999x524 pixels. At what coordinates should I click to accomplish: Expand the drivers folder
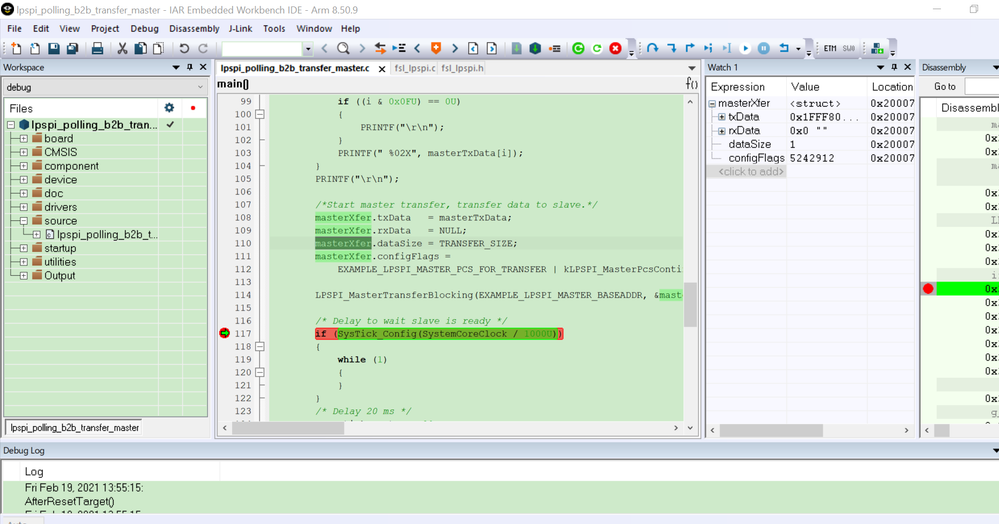pyautogui.click(x=24, y=207)
